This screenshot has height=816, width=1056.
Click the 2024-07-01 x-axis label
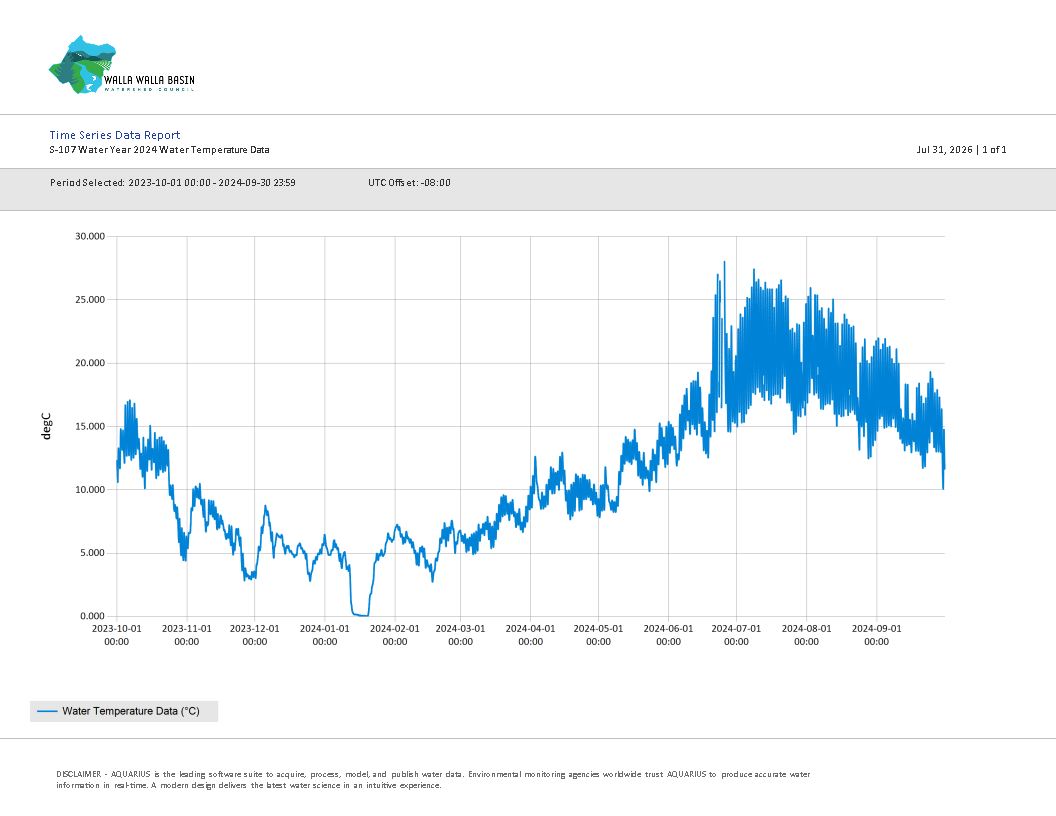point(736,635)
